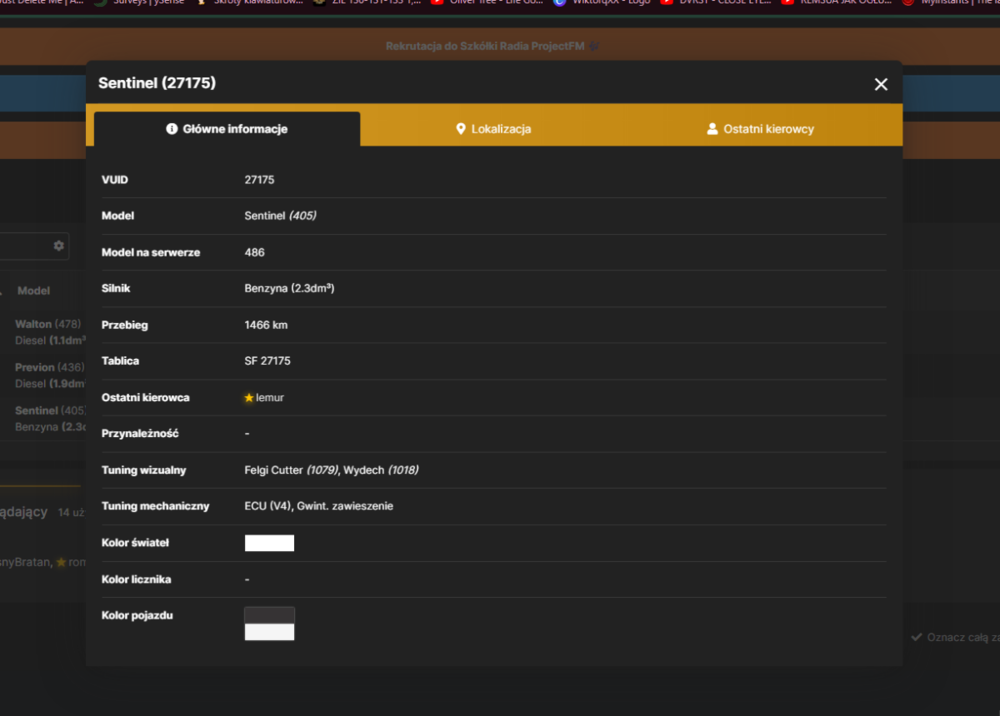Open the DVRST - CLOSE EYE bookmark
The width and height of the screenshot is (1000, 716).
tap(717, 3)
